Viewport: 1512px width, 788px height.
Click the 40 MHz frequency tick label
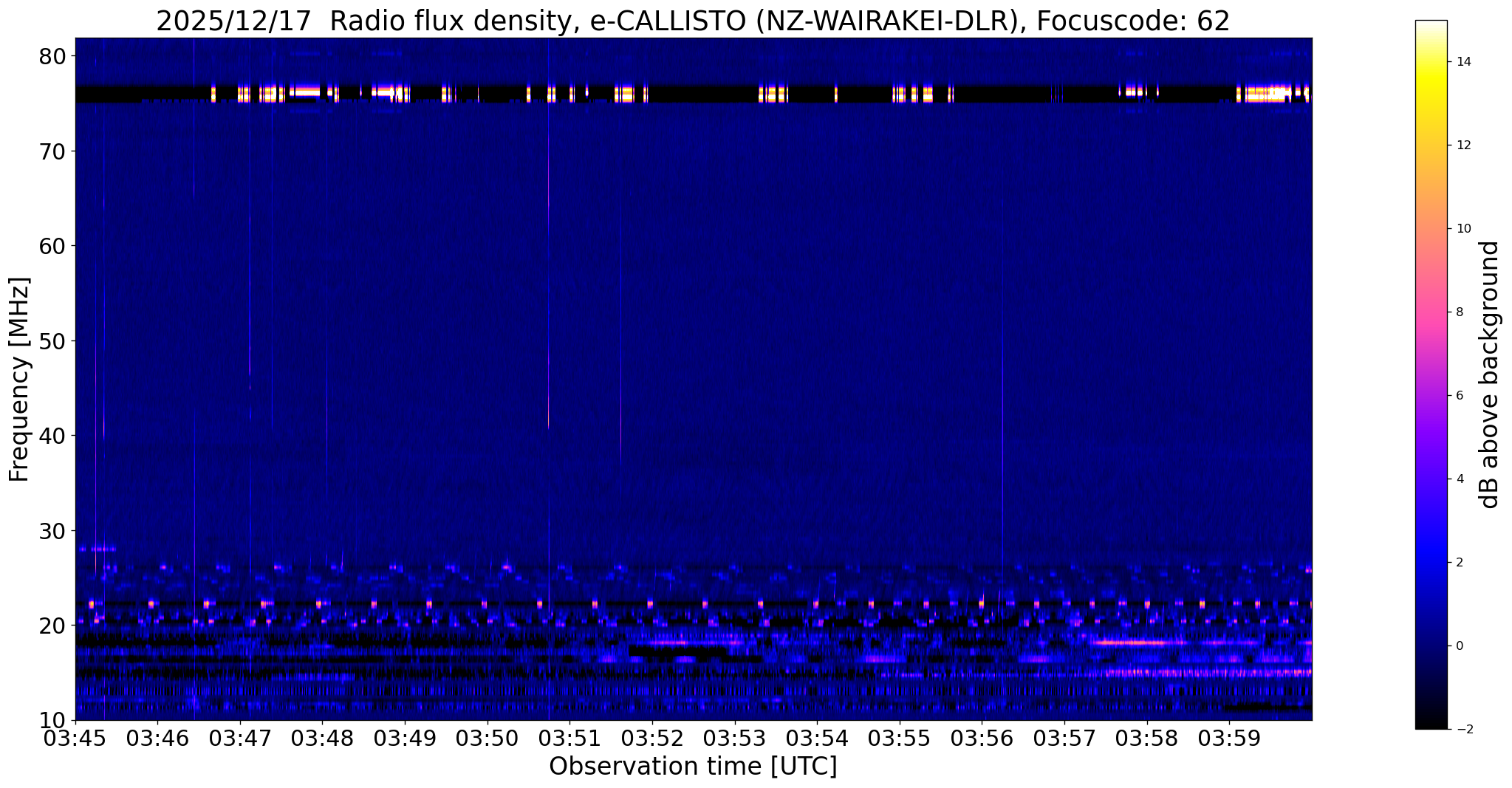pos(52,436)
